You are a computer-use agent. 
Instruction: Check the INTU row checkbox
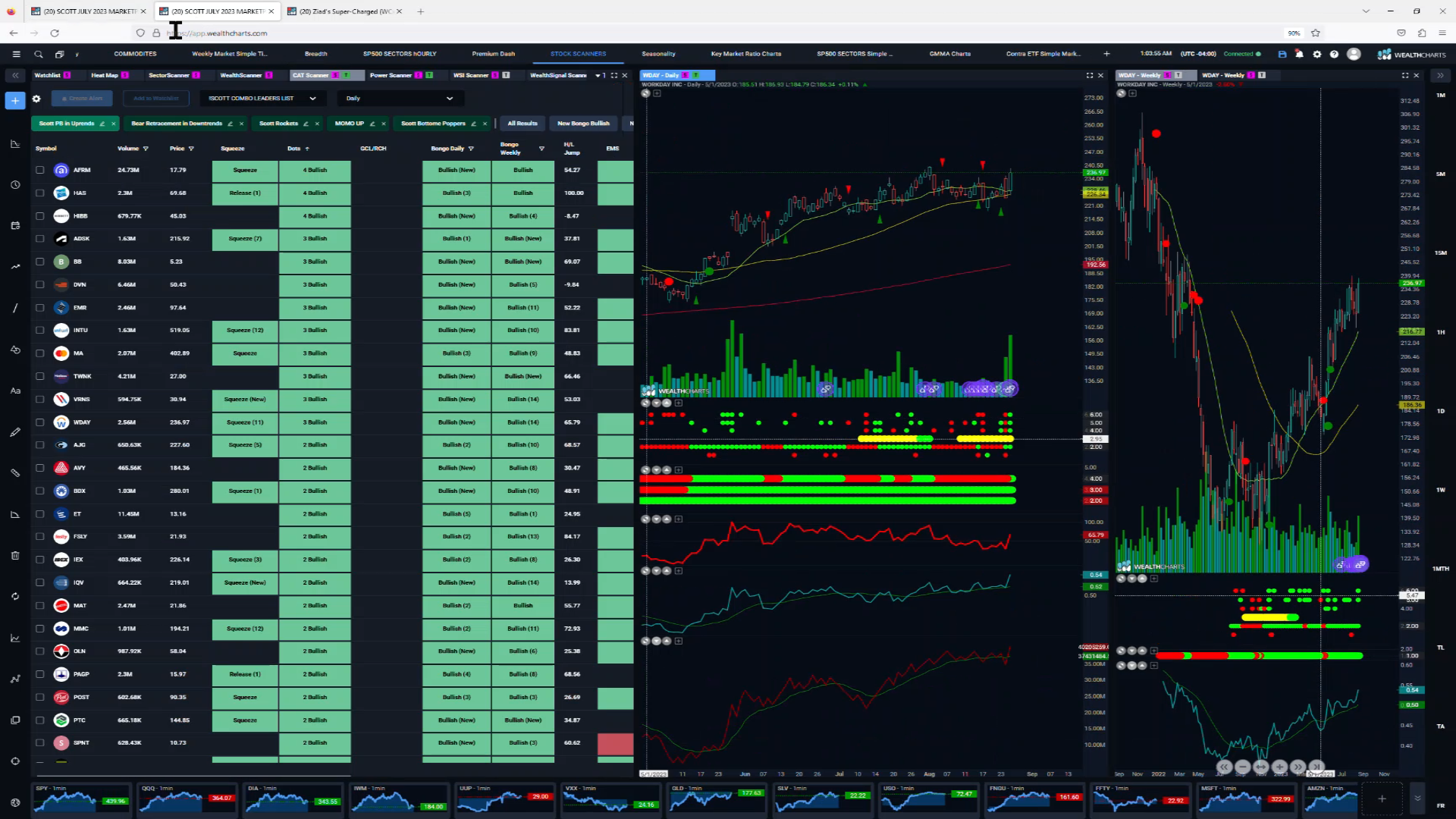click(40, 331)
